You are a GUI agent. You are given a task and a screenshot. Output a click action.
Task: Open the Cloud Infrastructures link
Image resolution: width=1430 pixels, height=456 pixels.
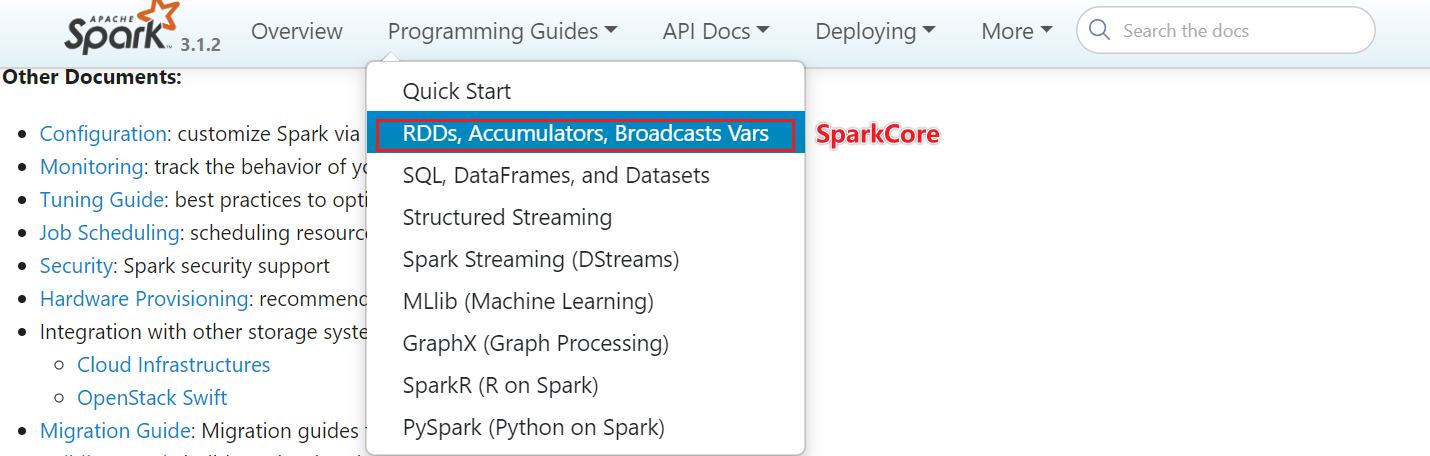click(x=174, y=365)
